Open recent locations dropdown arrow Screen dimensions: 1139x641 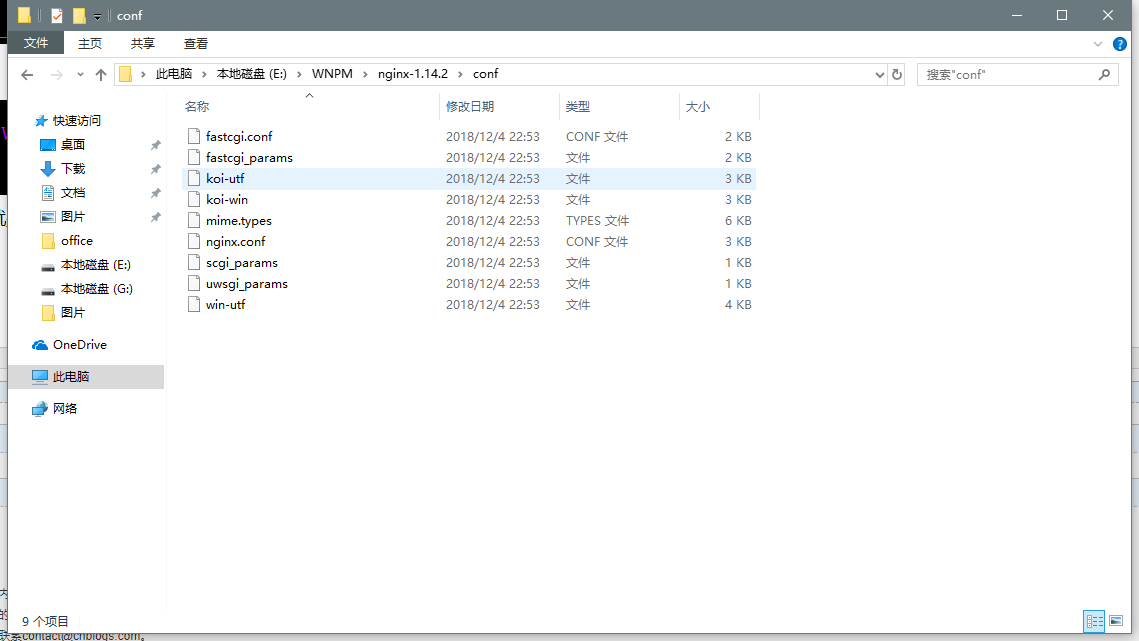tap(80, 74)
